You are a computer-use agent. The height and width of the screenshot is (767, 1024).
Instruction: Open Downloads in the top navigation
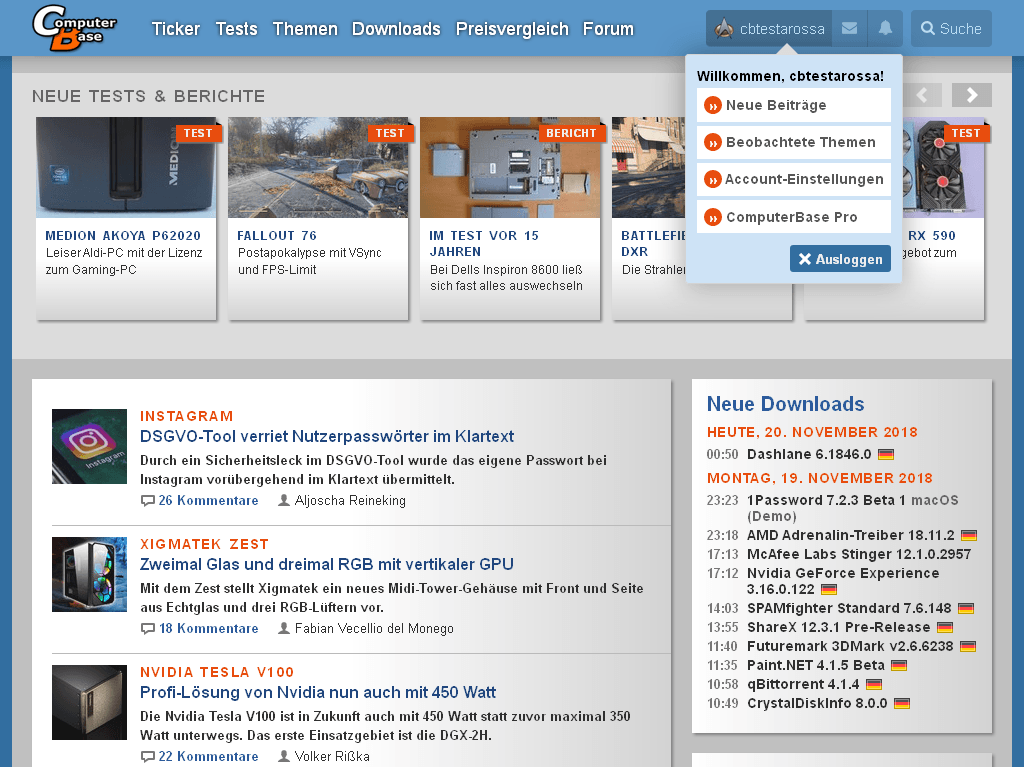click(396, 29)
